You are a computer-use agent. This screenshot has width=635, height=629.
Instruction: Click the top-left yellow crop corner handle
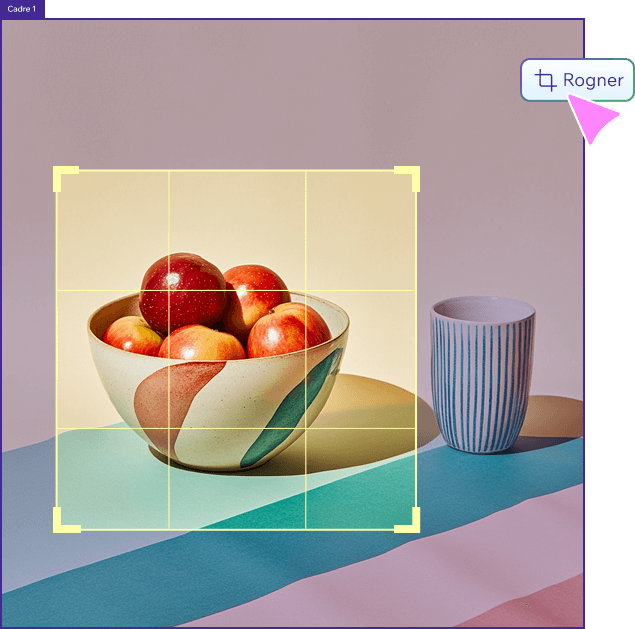pos(63,176)
